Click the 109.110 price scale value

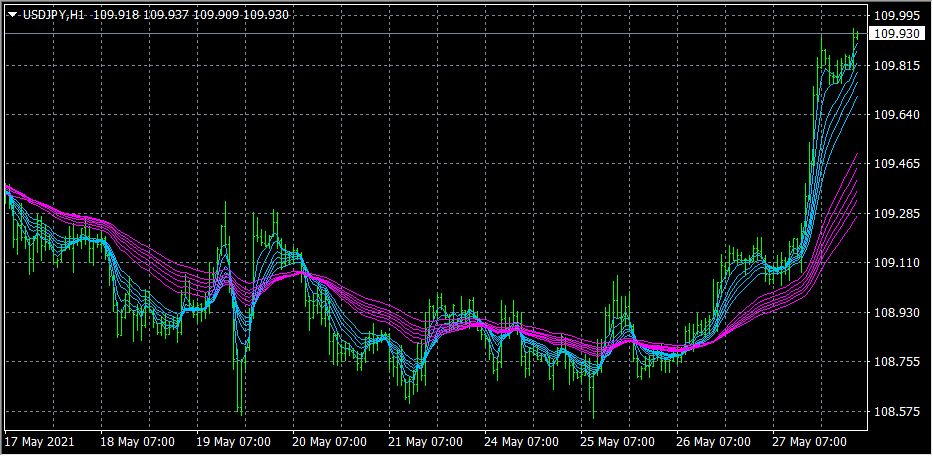[x=897, y=263]
